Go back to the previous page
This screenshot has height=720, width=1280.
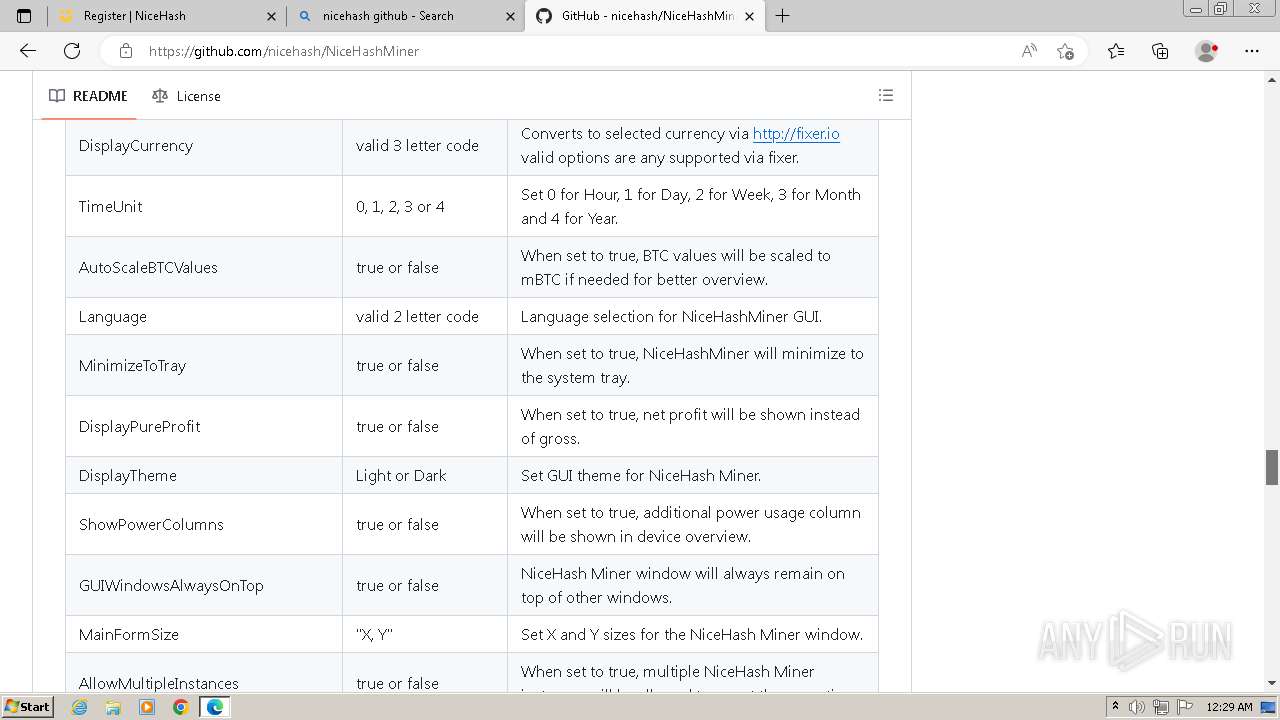(28, 51)
